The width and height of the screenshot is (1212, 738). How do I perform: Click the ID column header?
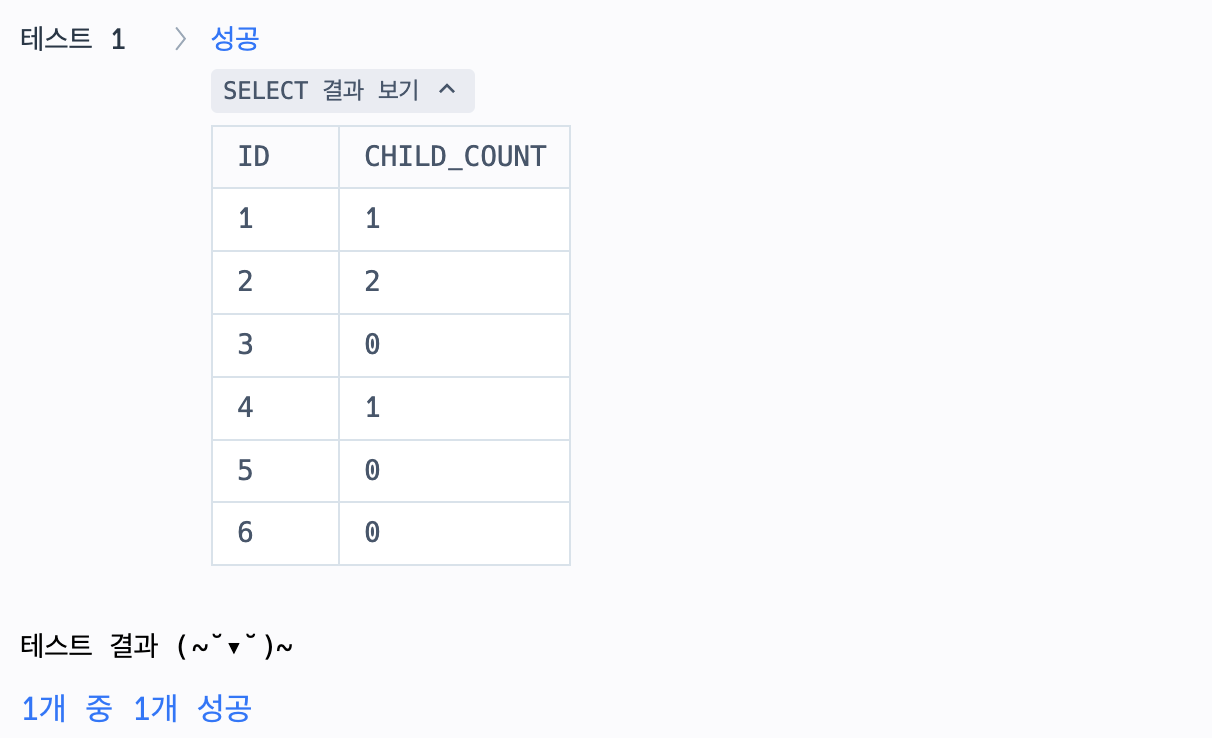(275, 157)
